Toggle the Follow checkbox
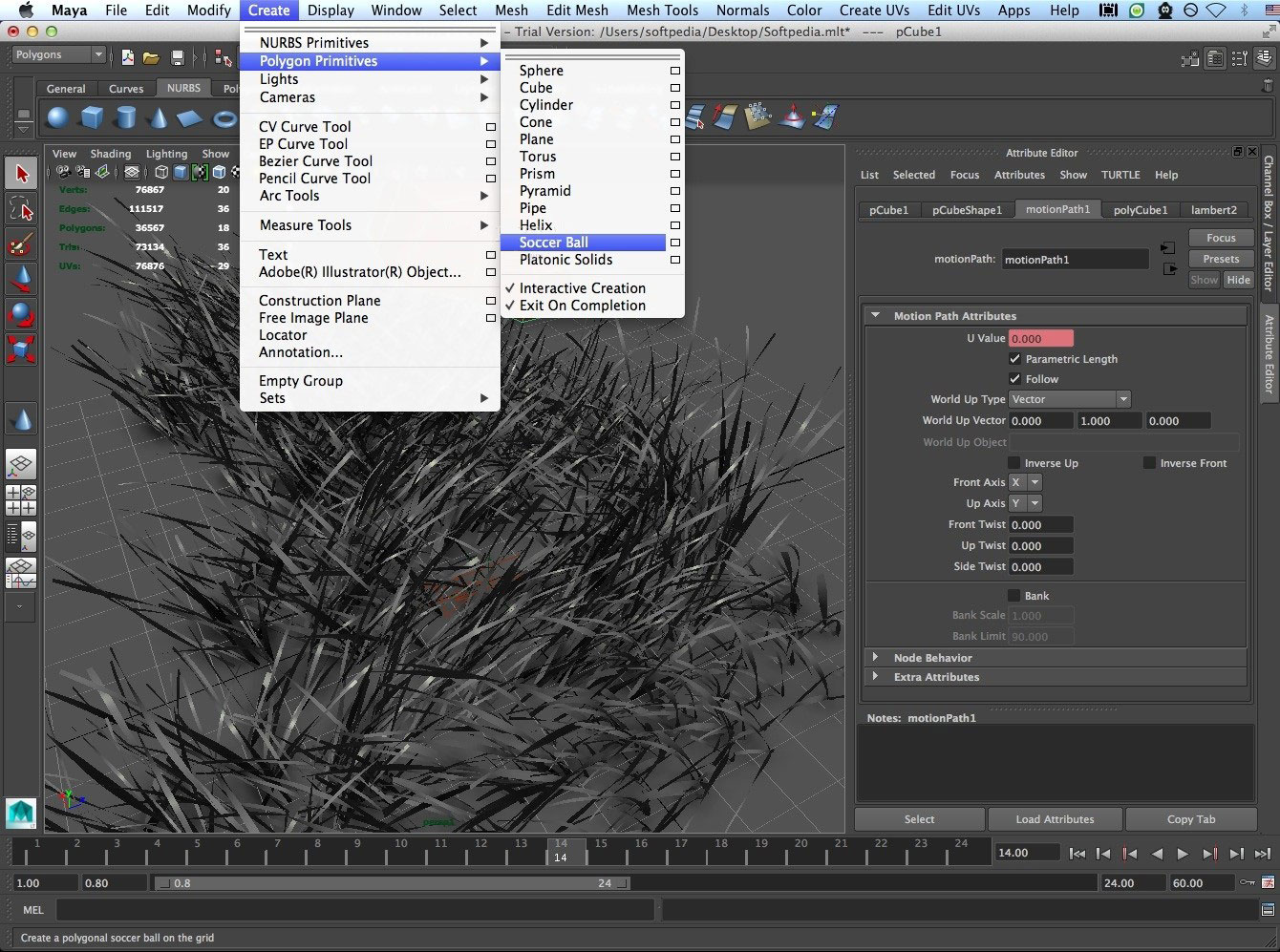Screen dimensions: 1280x952 tap(1014, 379)
